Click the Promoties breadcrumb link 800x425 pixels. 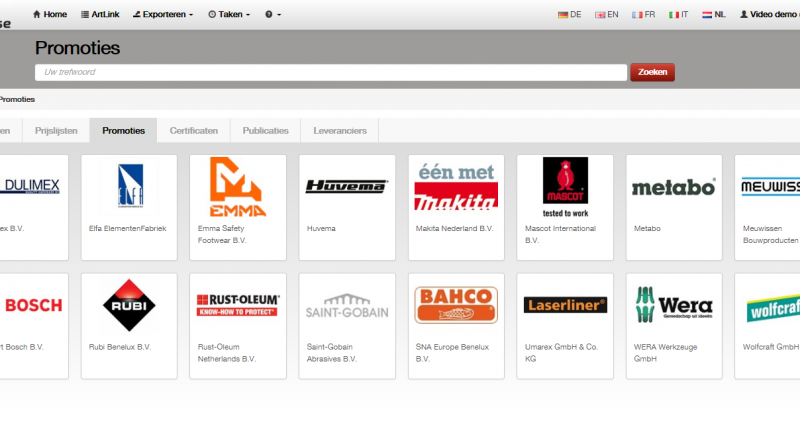pyautogui.click(x=17, y=99)
